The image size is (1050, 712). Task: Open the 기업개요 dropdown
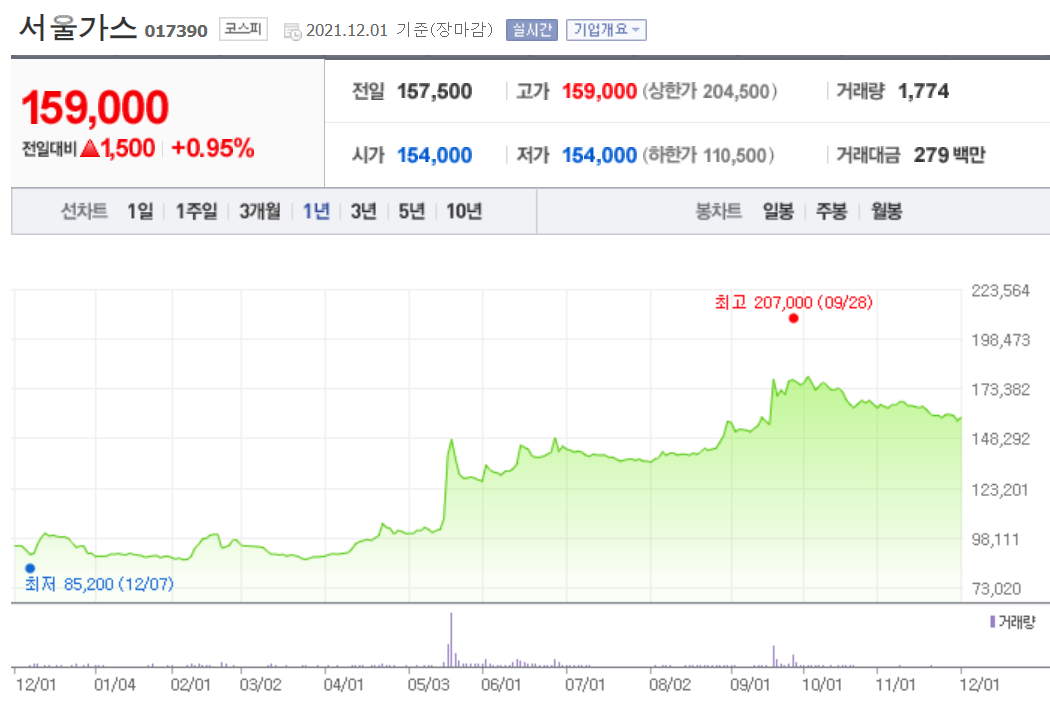(x=606, y=30)
